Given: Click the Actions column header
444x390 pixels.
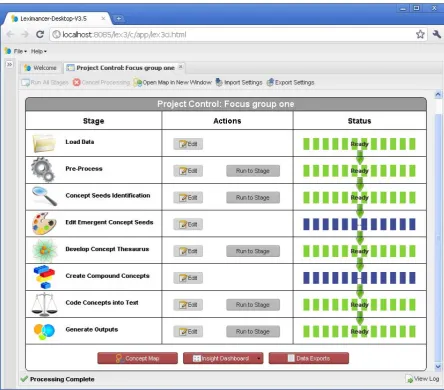Looking at the screenshot, I should tap(227, 121).
